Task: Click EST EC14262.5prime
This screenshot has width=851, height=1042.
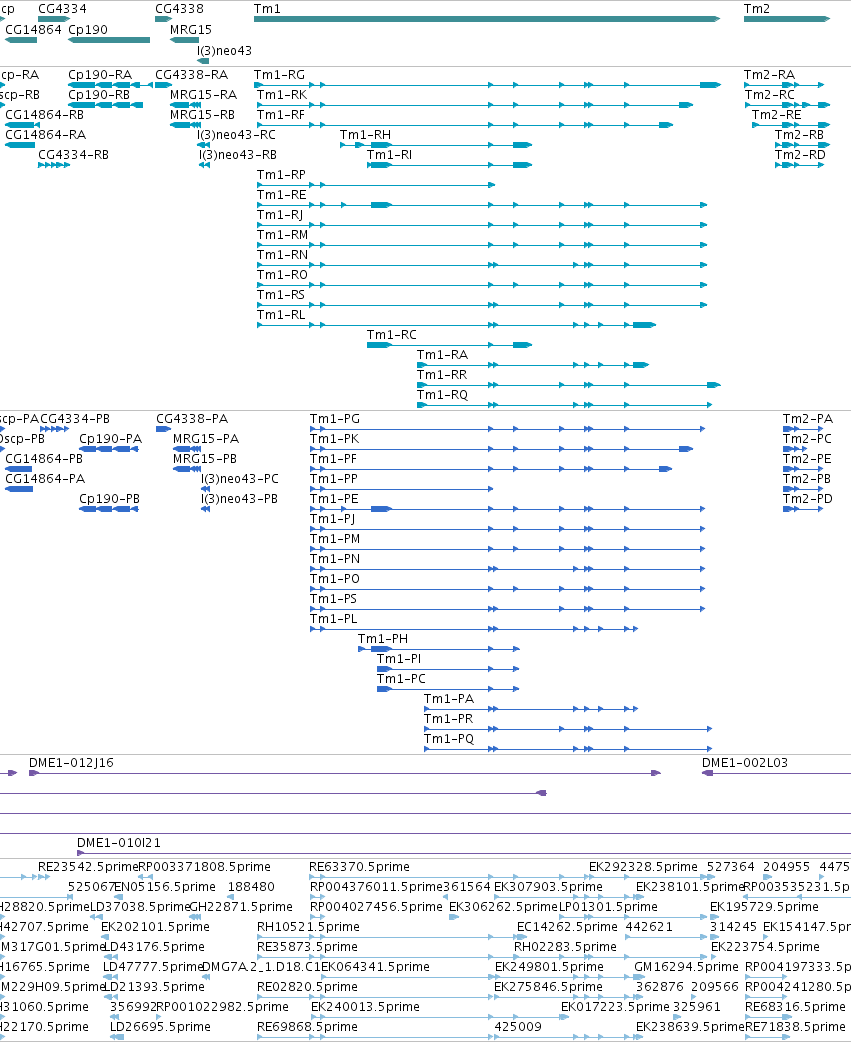Action: tap(567, 926)
